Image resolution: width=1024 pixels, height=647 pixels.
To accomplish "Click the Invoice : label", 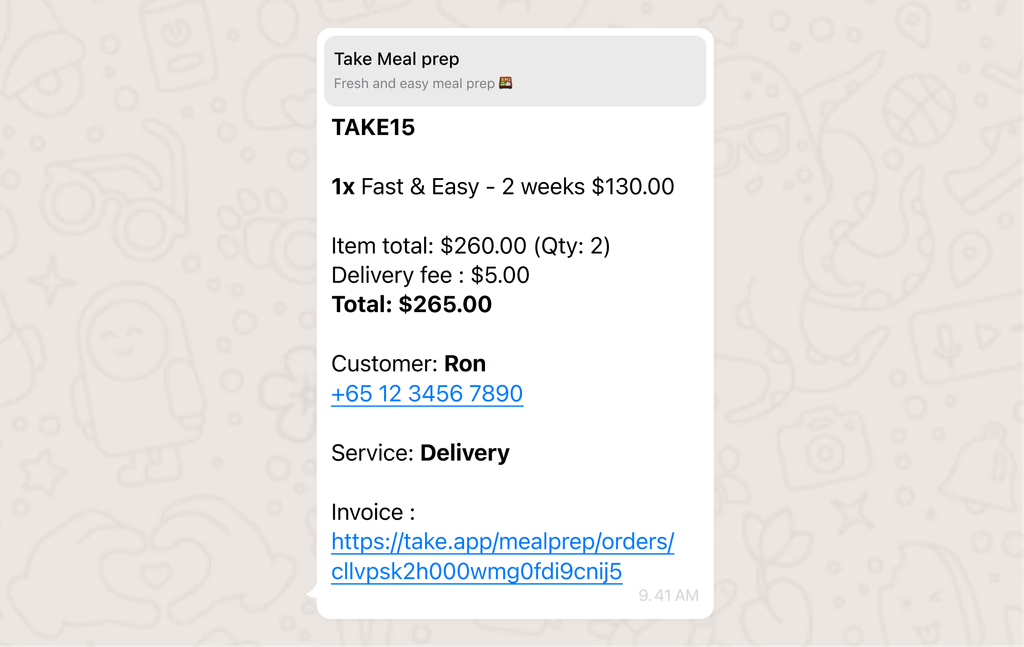I will coord(373,512).
